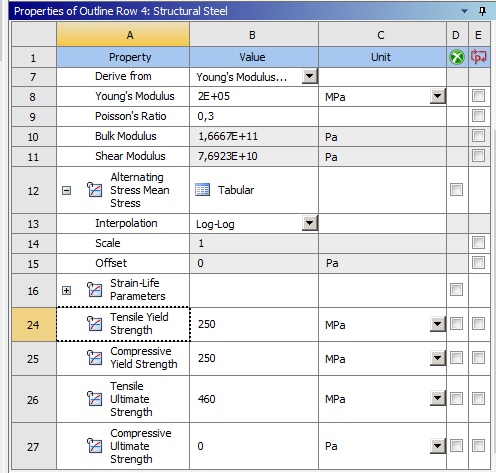Open the Tabular data icon in row 12
Viewport: 496px width, 473px height.
pos(202,190)
